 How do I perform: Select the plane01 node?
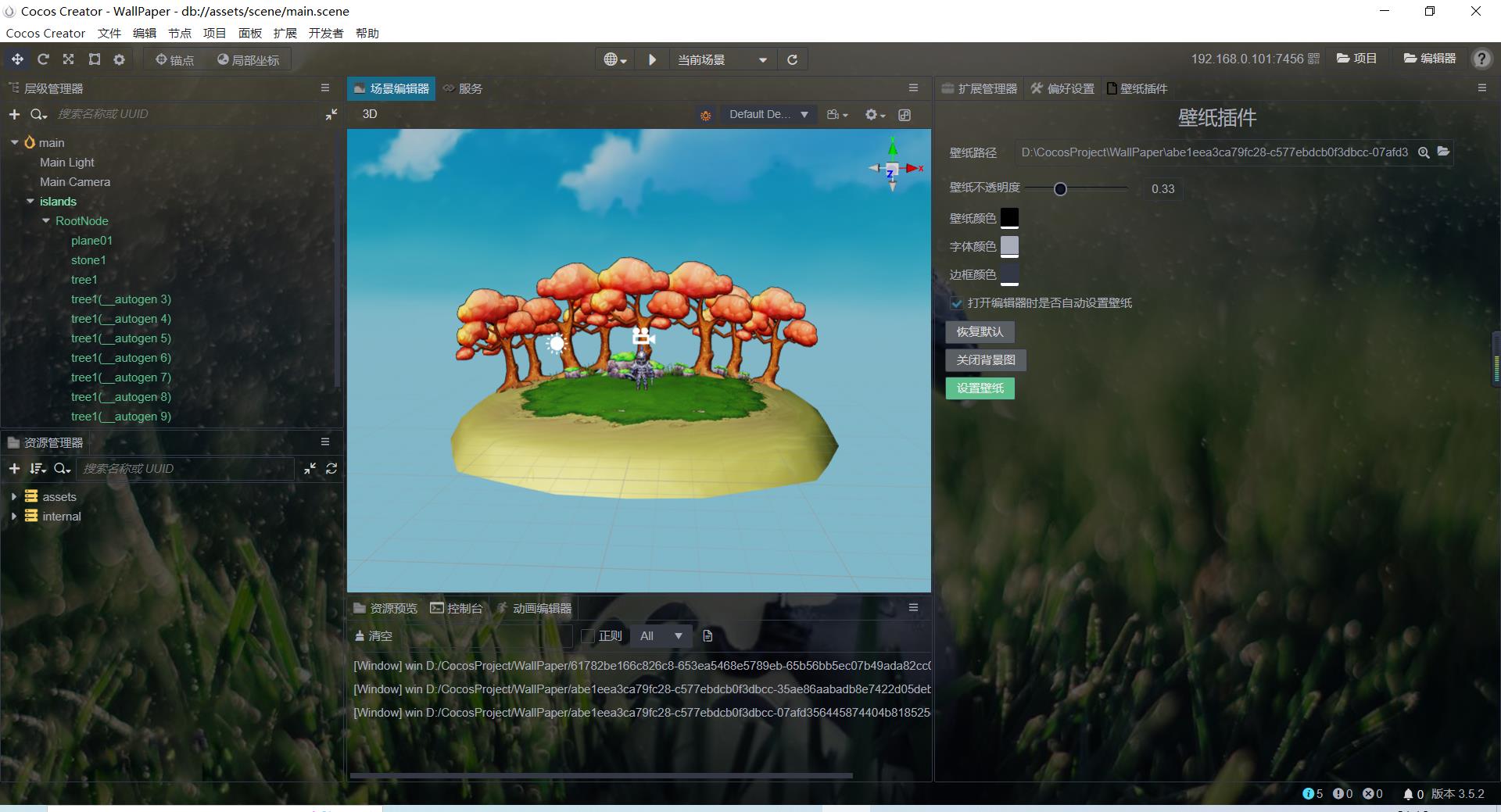(91, 240)
